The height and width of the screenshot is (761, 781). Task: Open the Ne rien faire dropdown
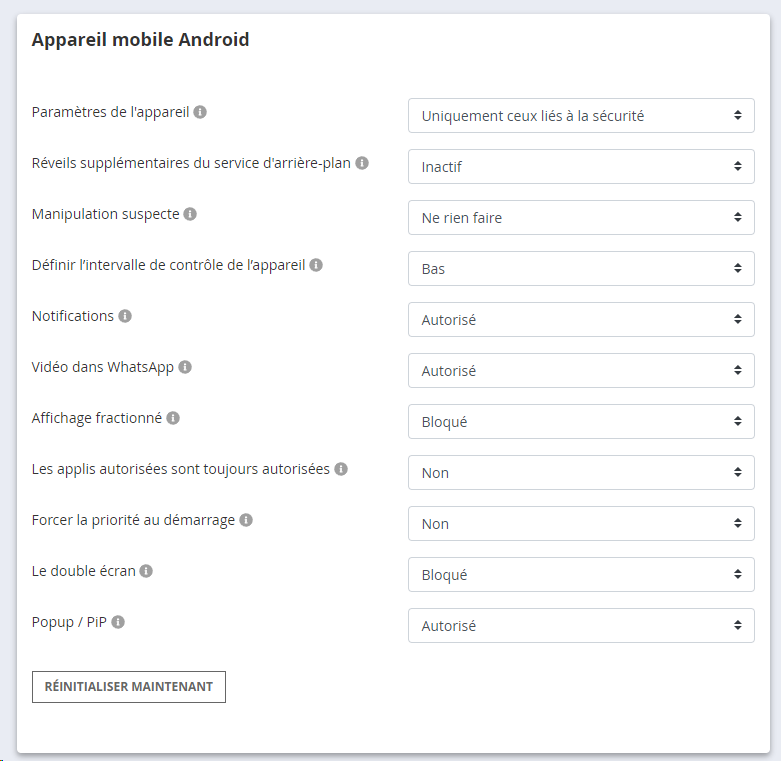click(581, 218)
